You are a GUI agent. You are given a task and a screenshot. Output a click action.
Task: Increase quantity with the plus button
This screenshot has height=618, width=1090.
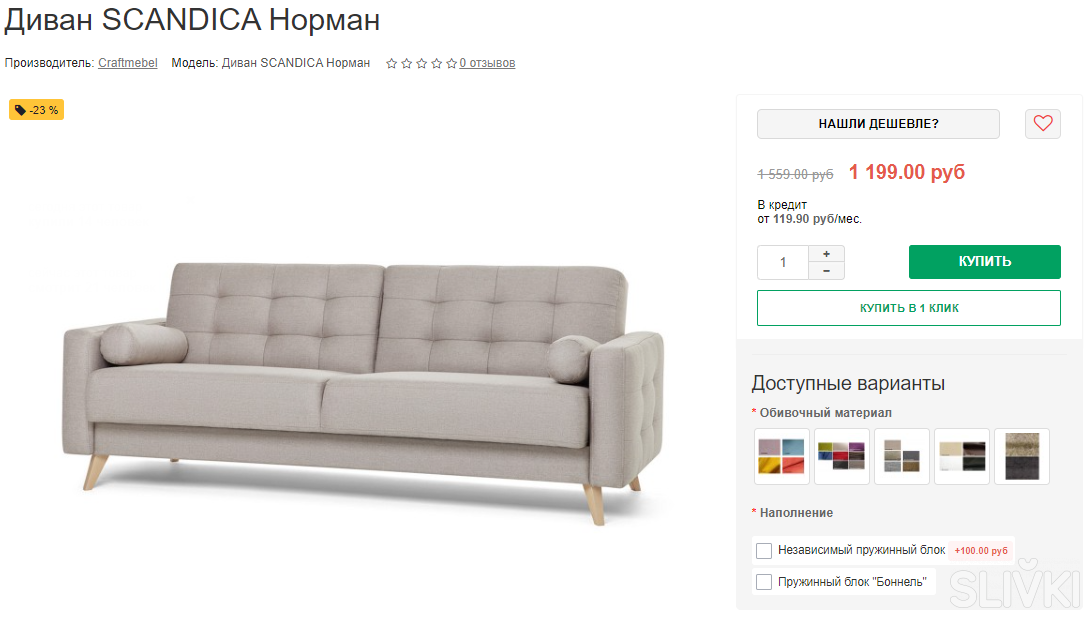point(826,254)
